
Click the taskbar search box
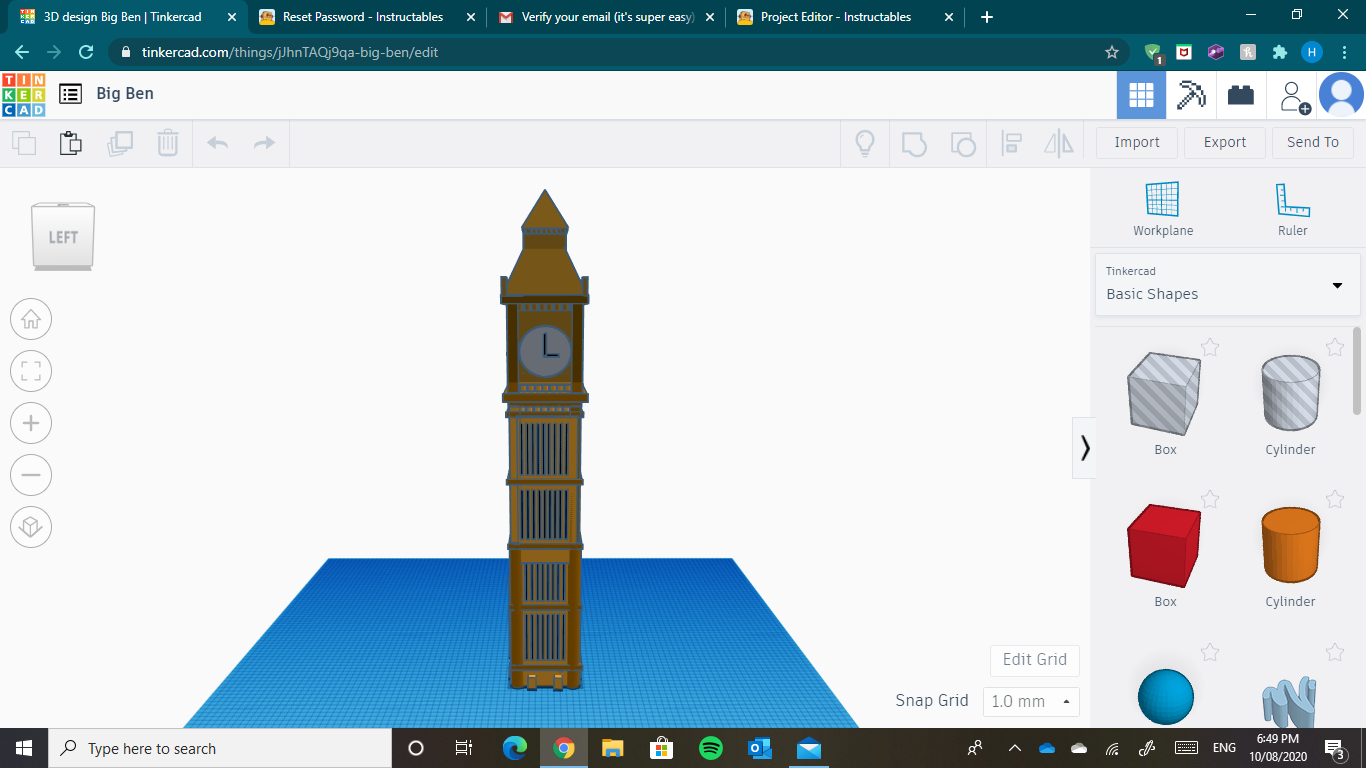[220, 748]
